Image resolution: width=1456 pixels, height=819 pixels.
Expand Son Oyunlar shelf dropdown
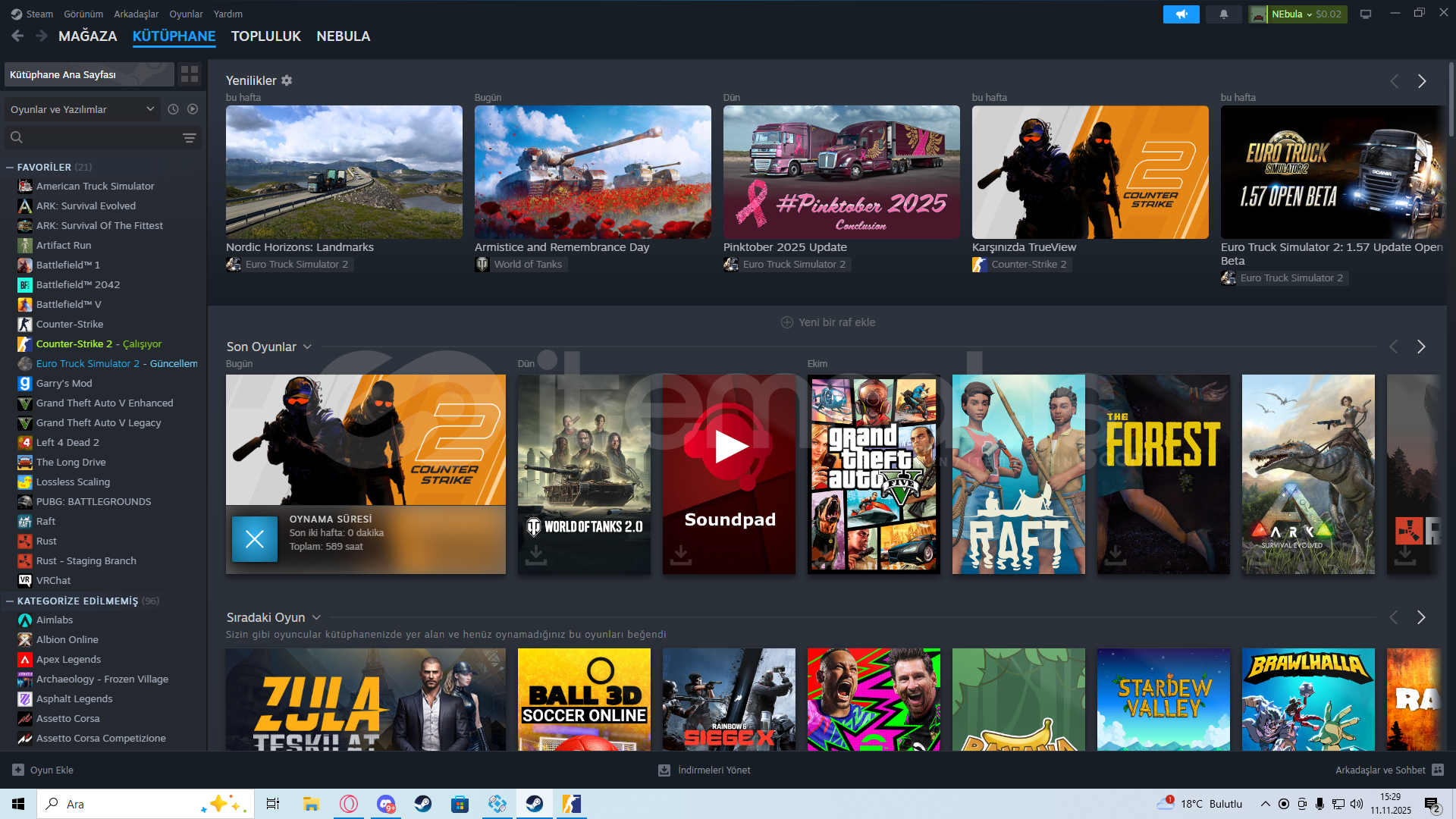coord(307,347)
